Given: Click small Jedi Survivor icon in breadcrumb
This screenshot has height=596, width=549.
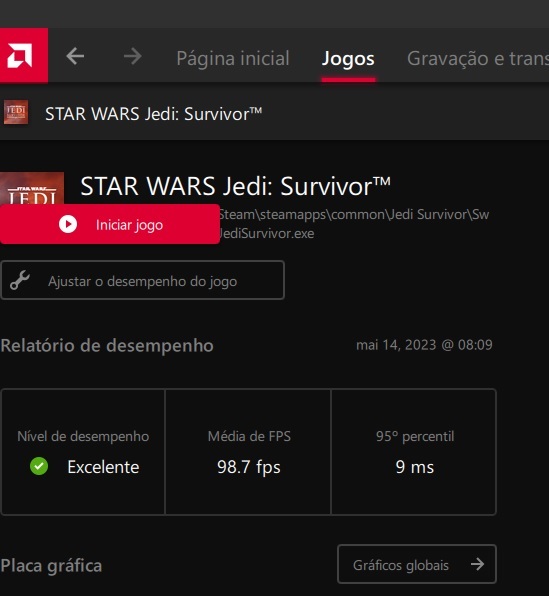Looking at the screenshot, I should (x=16, y=113).
